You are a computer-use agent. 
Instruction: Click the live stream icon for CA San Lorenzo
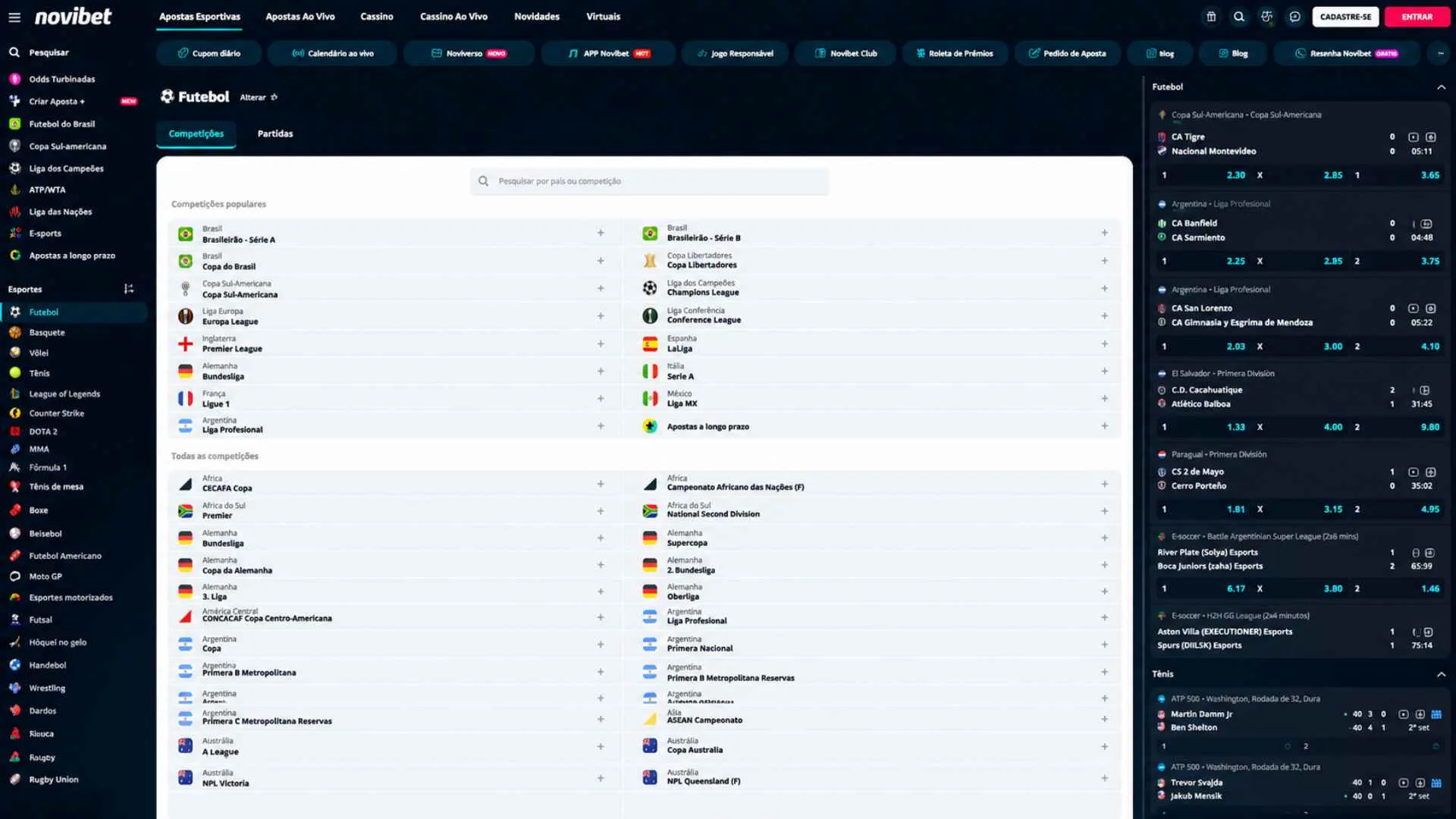[x=1414, y=309]
